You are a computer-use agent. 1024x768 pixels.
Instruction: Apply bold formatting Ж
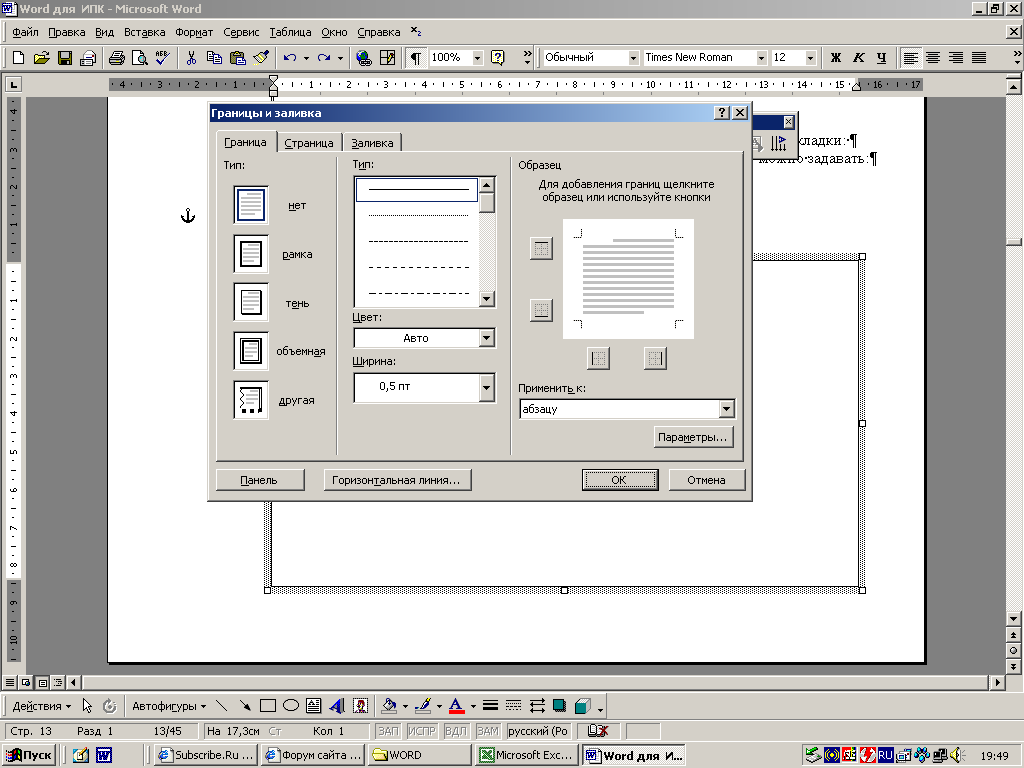pos(836,57)
